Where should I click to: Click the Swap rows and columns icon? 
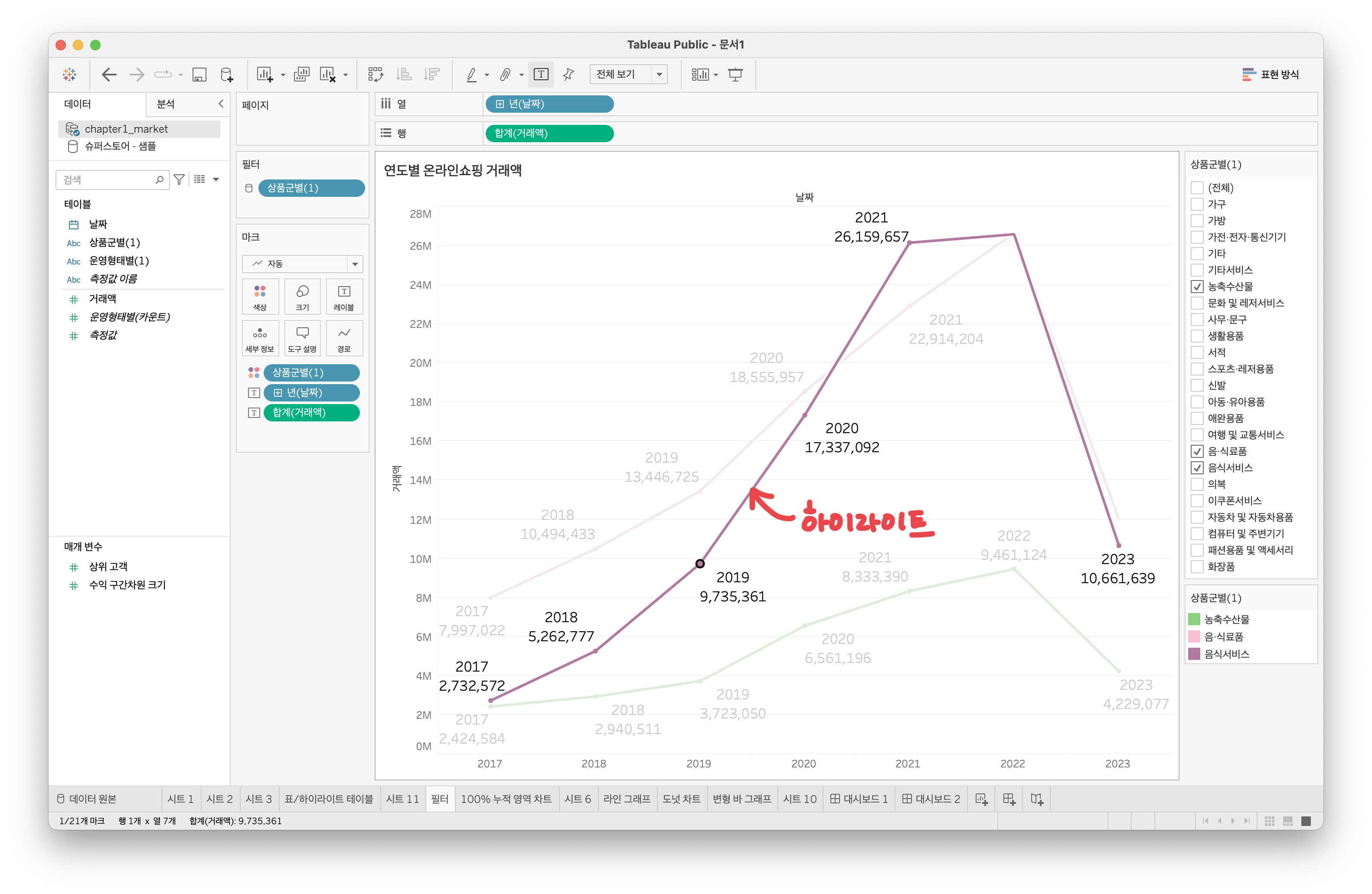375,75
